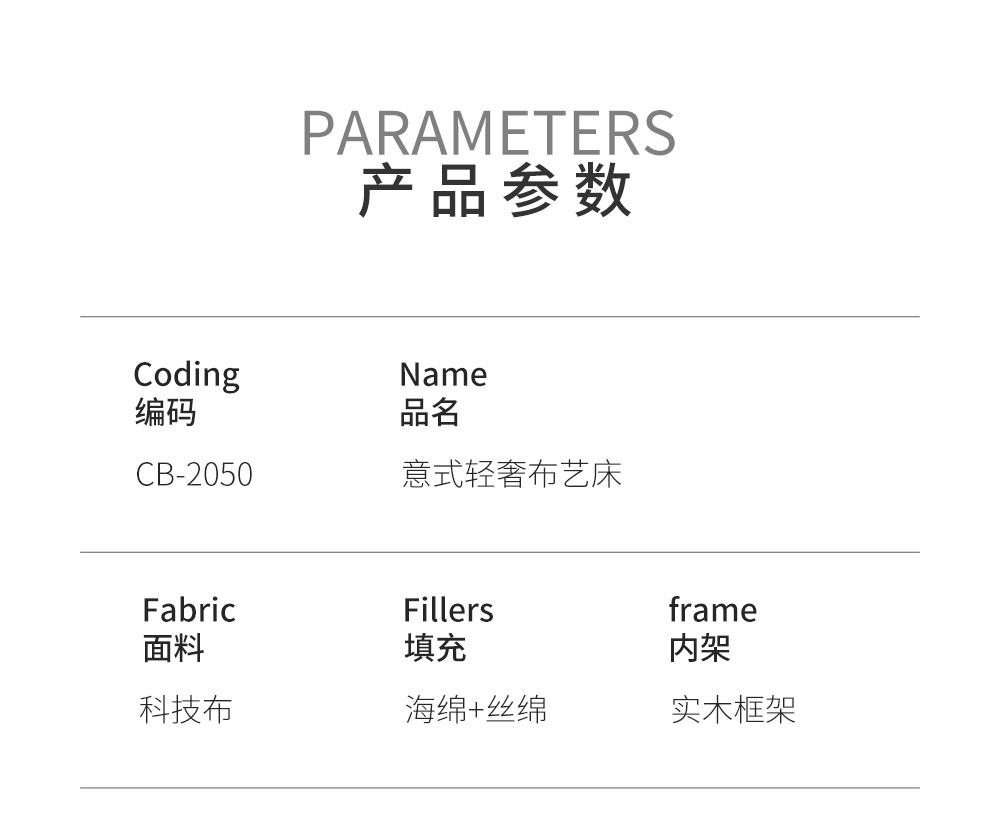Click the divider line below 科技布

(x=499, y=788)
